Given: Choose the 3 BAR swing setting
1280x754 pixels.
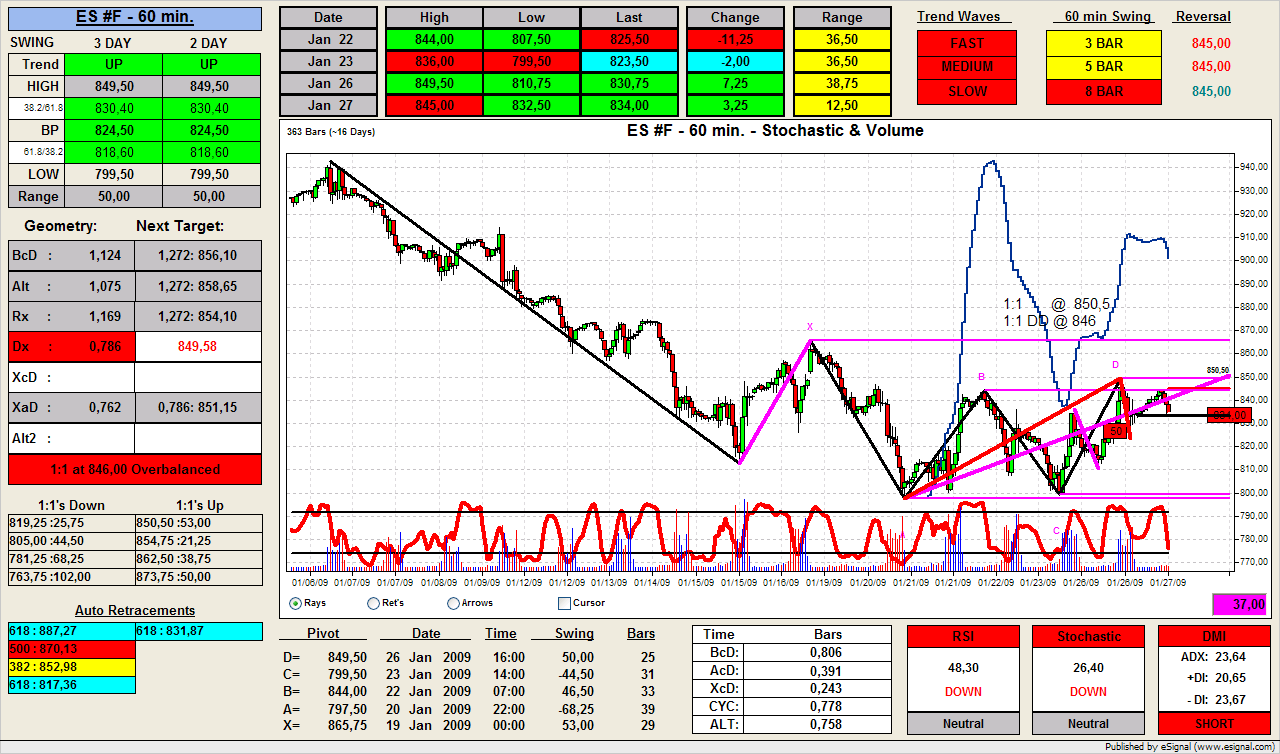Looking at the screenshot, I should 1103,43.
